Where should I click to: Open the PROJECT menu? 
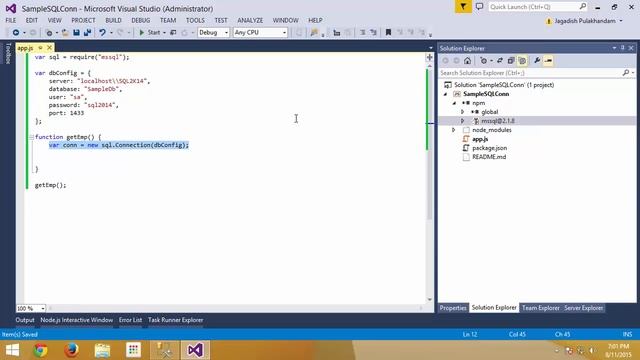pyautogui.click(x=83, y=20)
